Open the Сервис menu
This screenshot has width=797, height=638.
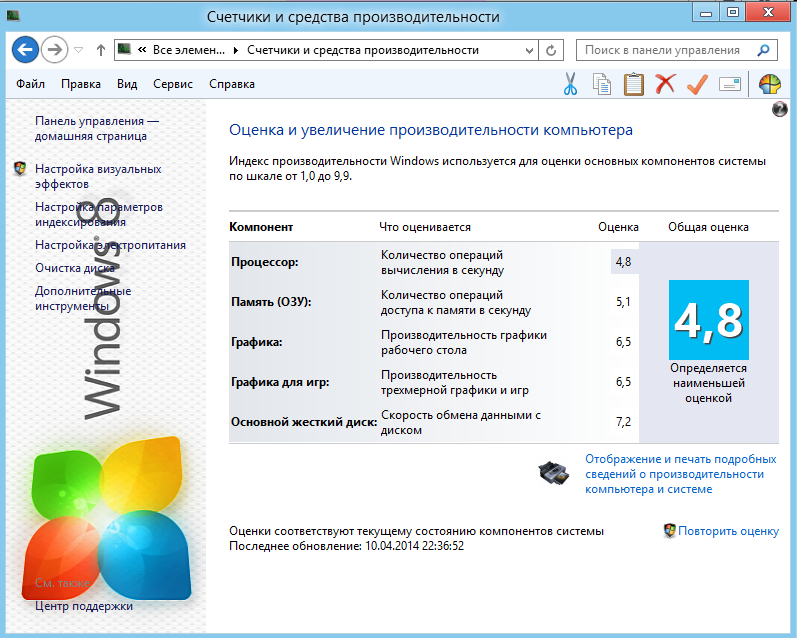click(x=173, y=84)
